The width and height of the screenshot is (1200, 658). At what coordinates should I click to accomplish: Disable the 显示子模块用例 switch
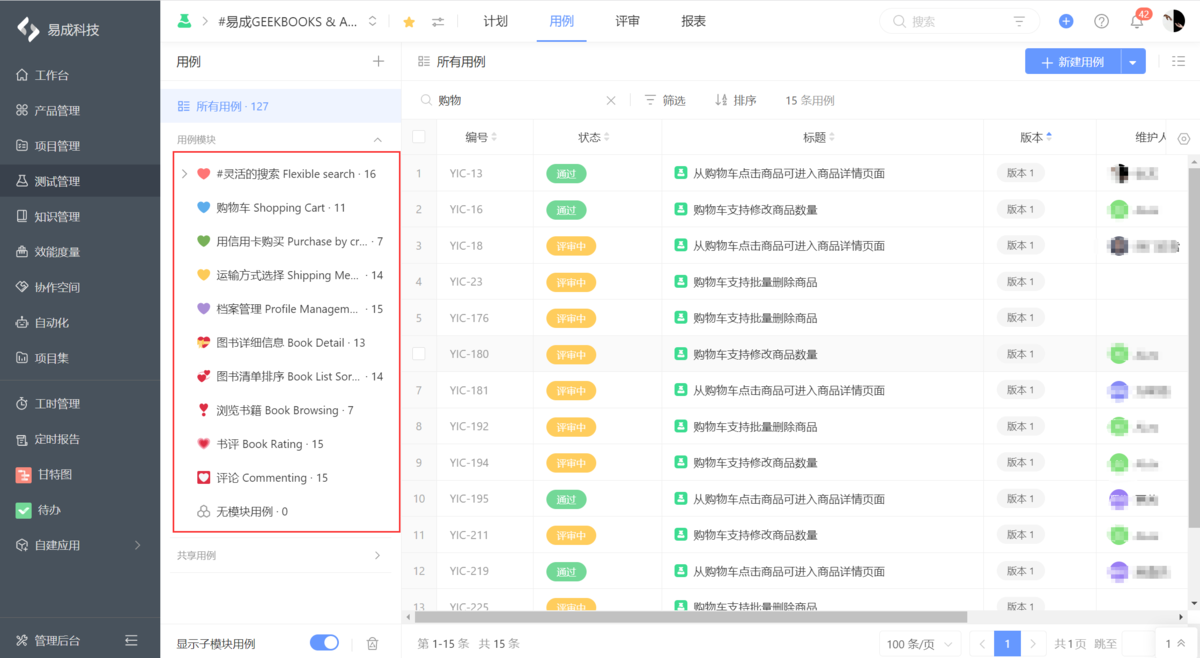(x=324, y=644)
